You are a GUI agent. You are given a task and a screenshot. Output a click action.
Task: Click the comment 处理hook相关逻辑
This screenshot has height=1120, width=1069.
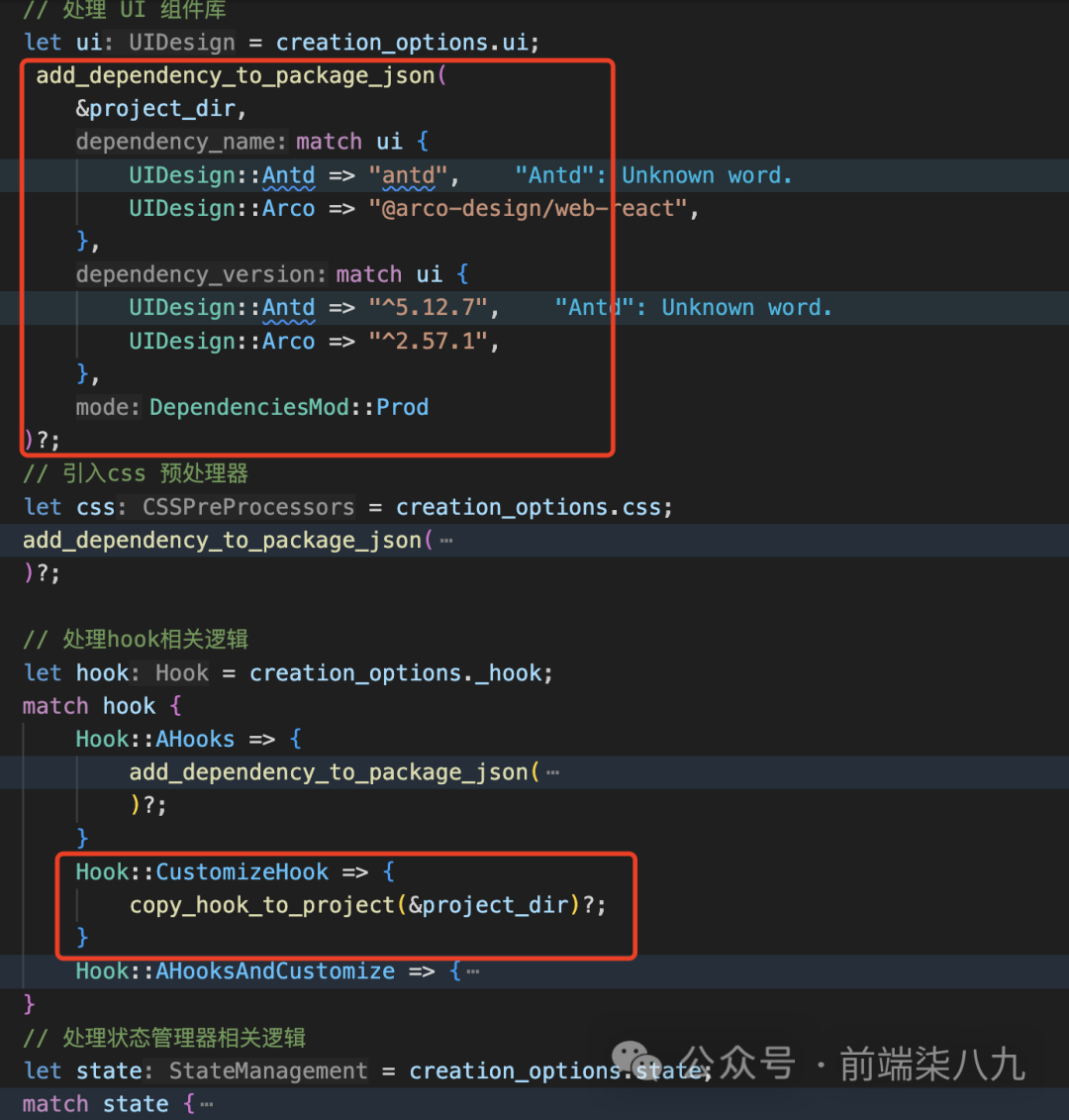tap(135, 640)
